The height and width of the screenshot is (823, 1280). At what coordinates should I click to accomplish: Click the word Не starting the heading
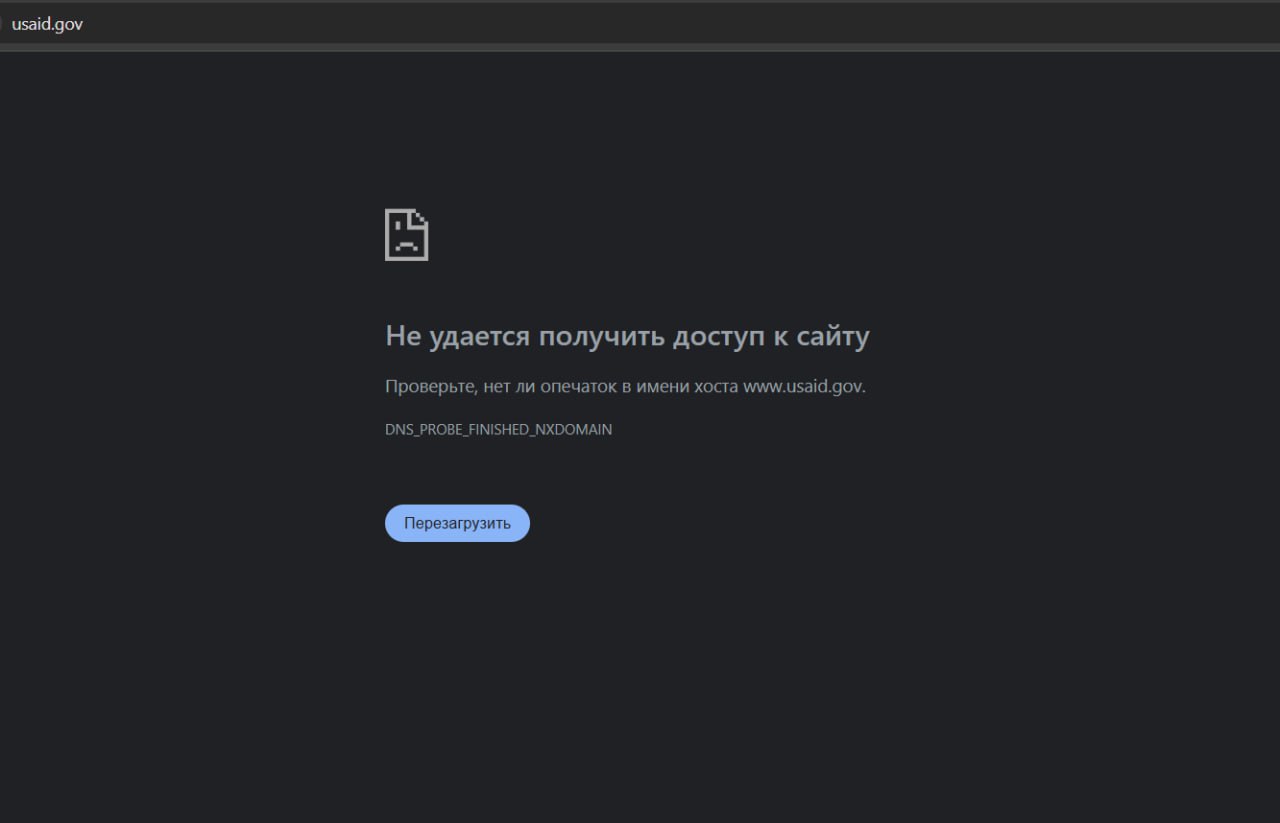pos(403,337)
